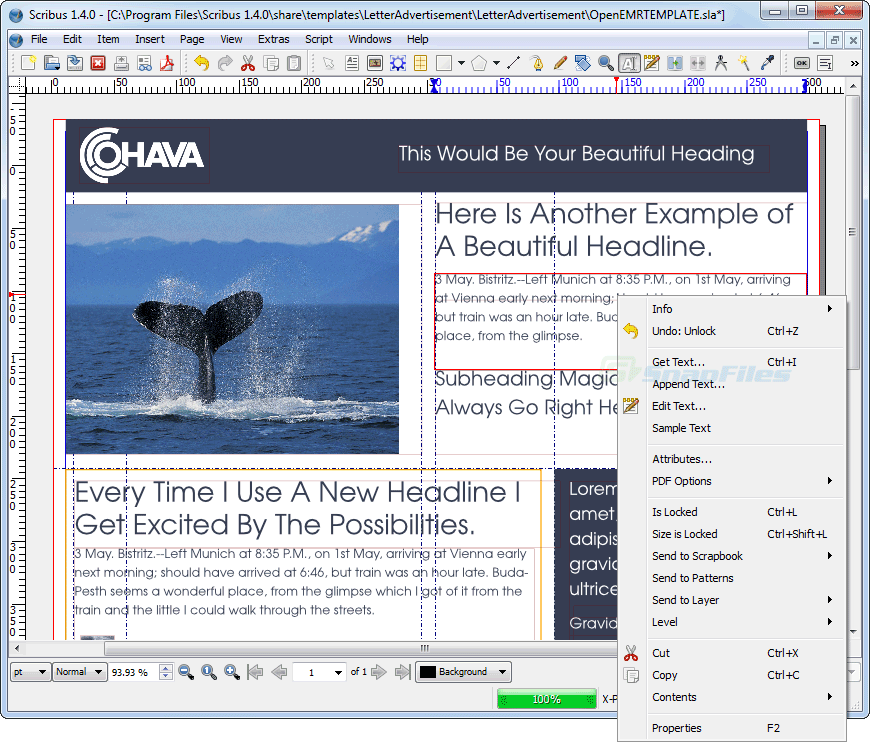The image size is (870, 742).
Task: Click the page number field showing 1
Action: [x=318, y=671]
